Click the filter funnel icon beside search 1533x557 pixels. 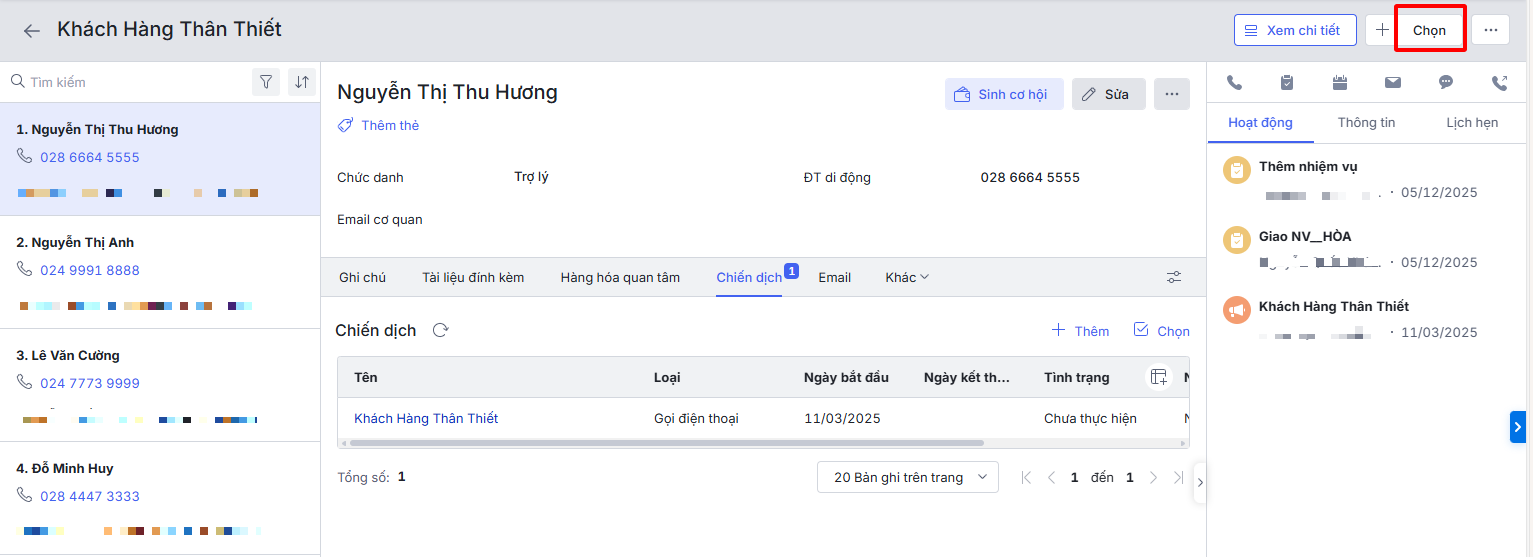[266, 82]
